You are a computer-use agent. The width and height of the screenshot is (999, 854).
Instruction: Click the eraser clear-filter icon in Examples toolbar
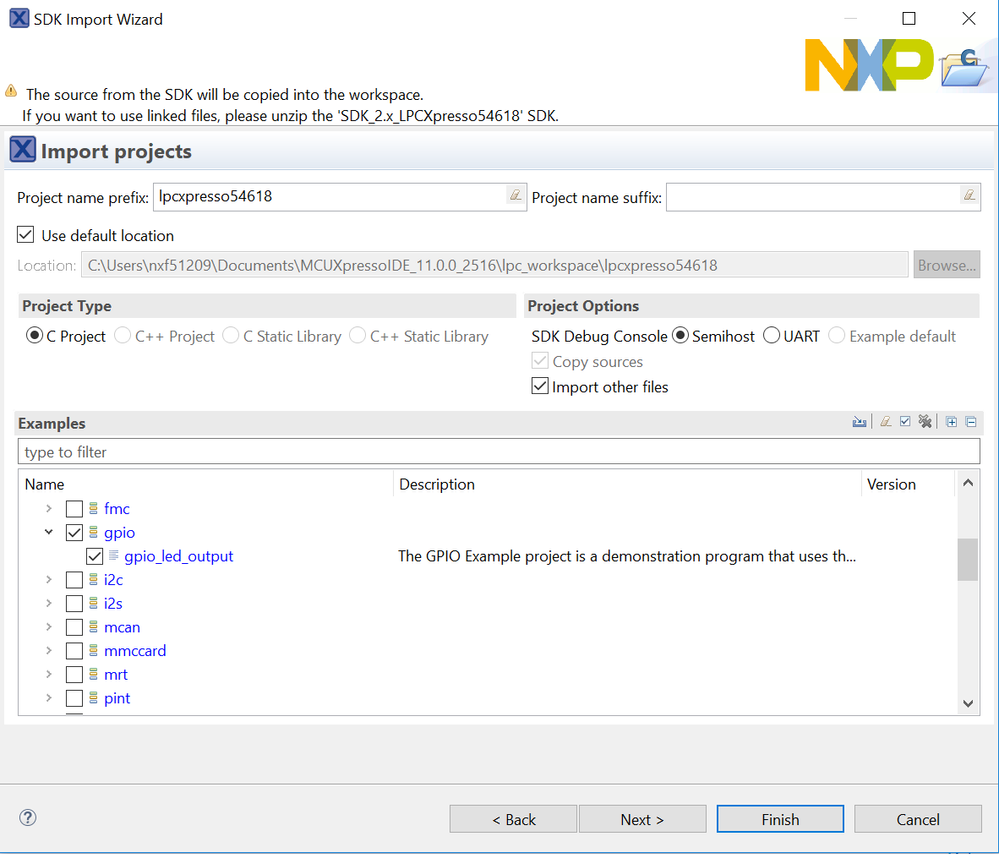(x=886, y=422)
